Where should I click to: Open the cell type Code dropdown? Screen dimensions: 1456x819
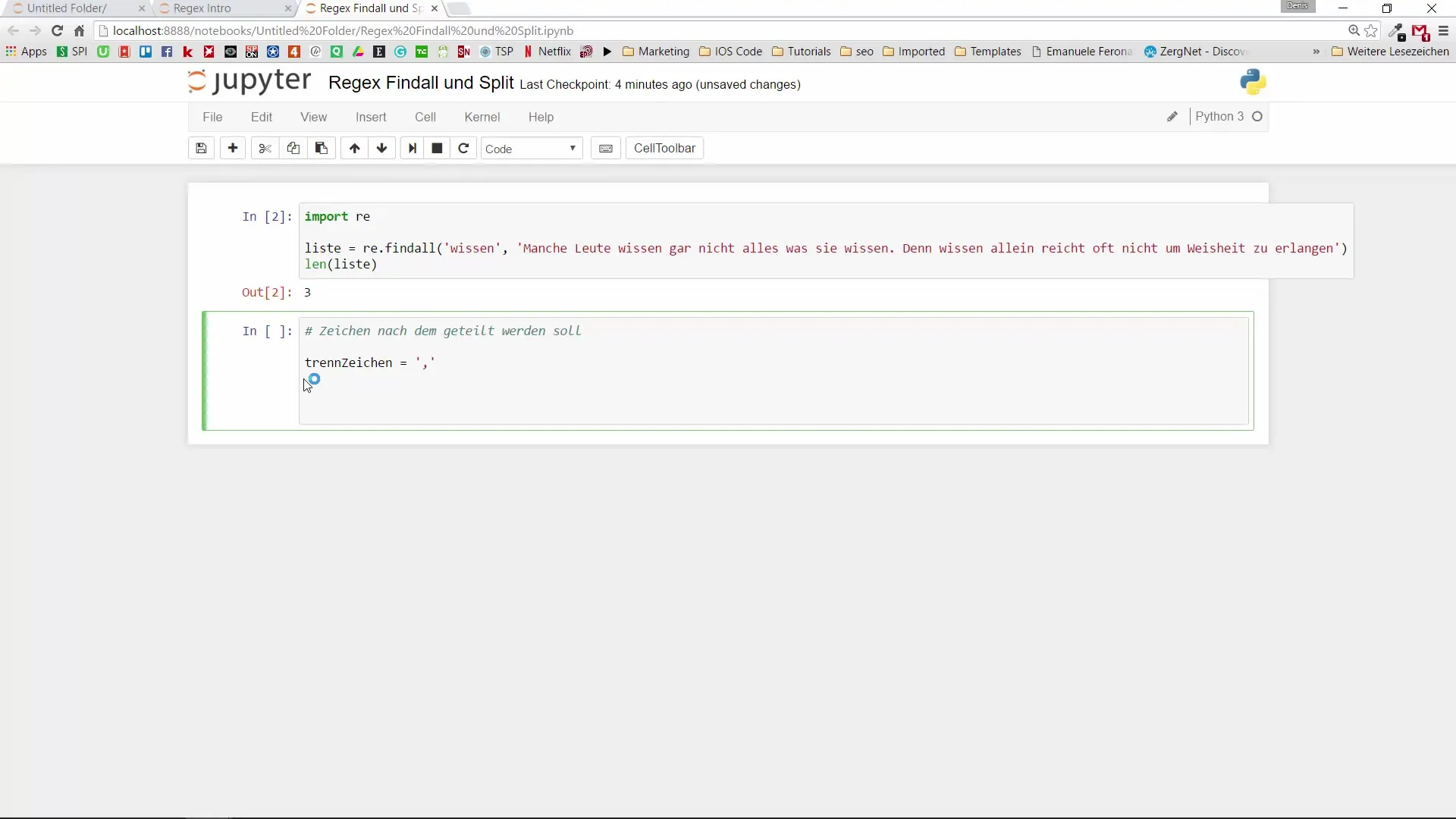tap(532, 149)
